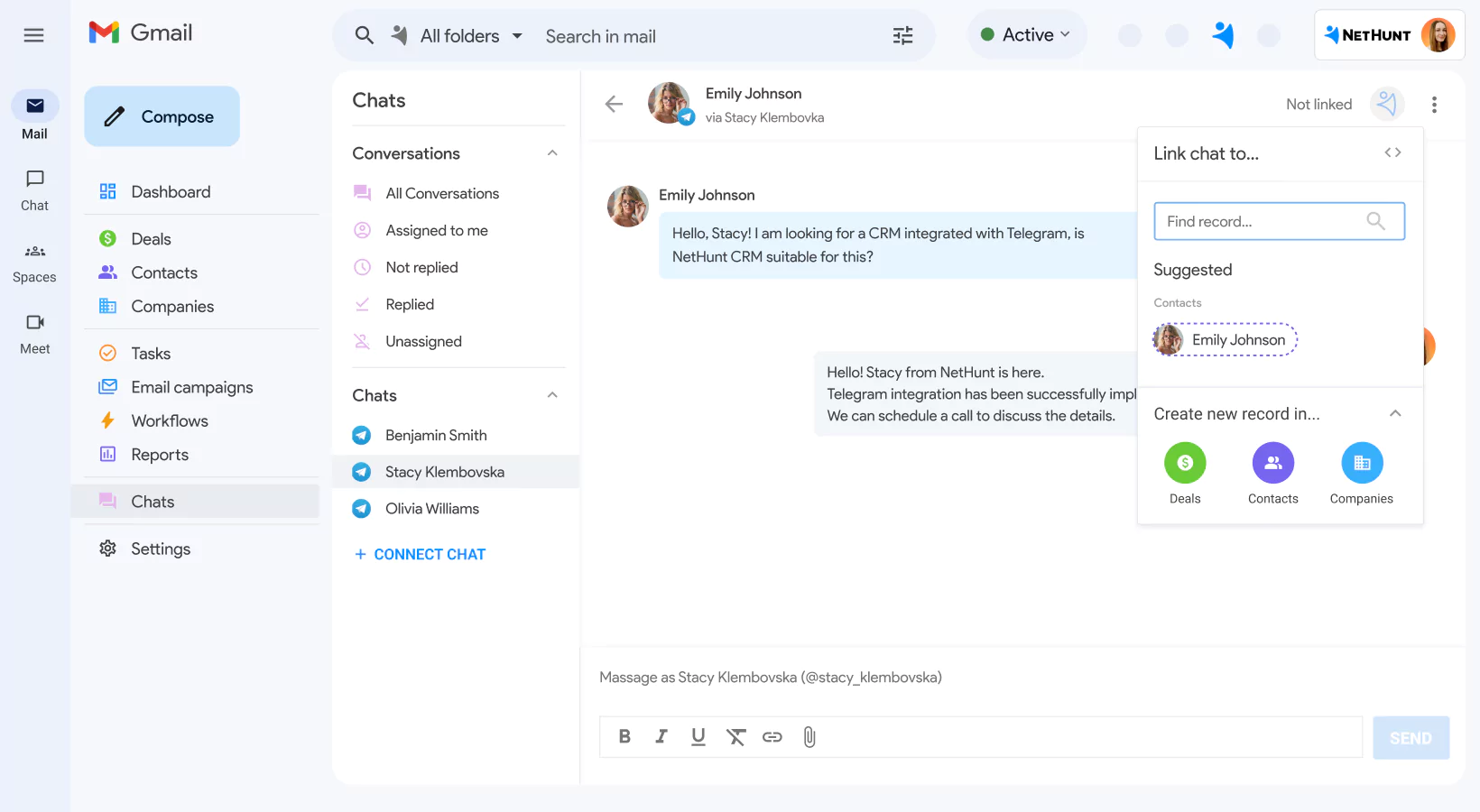Click the link chat paperclip icon near Not linked
The width and height of the screenshot is (1480, 812).
[x=1387, y=104]
